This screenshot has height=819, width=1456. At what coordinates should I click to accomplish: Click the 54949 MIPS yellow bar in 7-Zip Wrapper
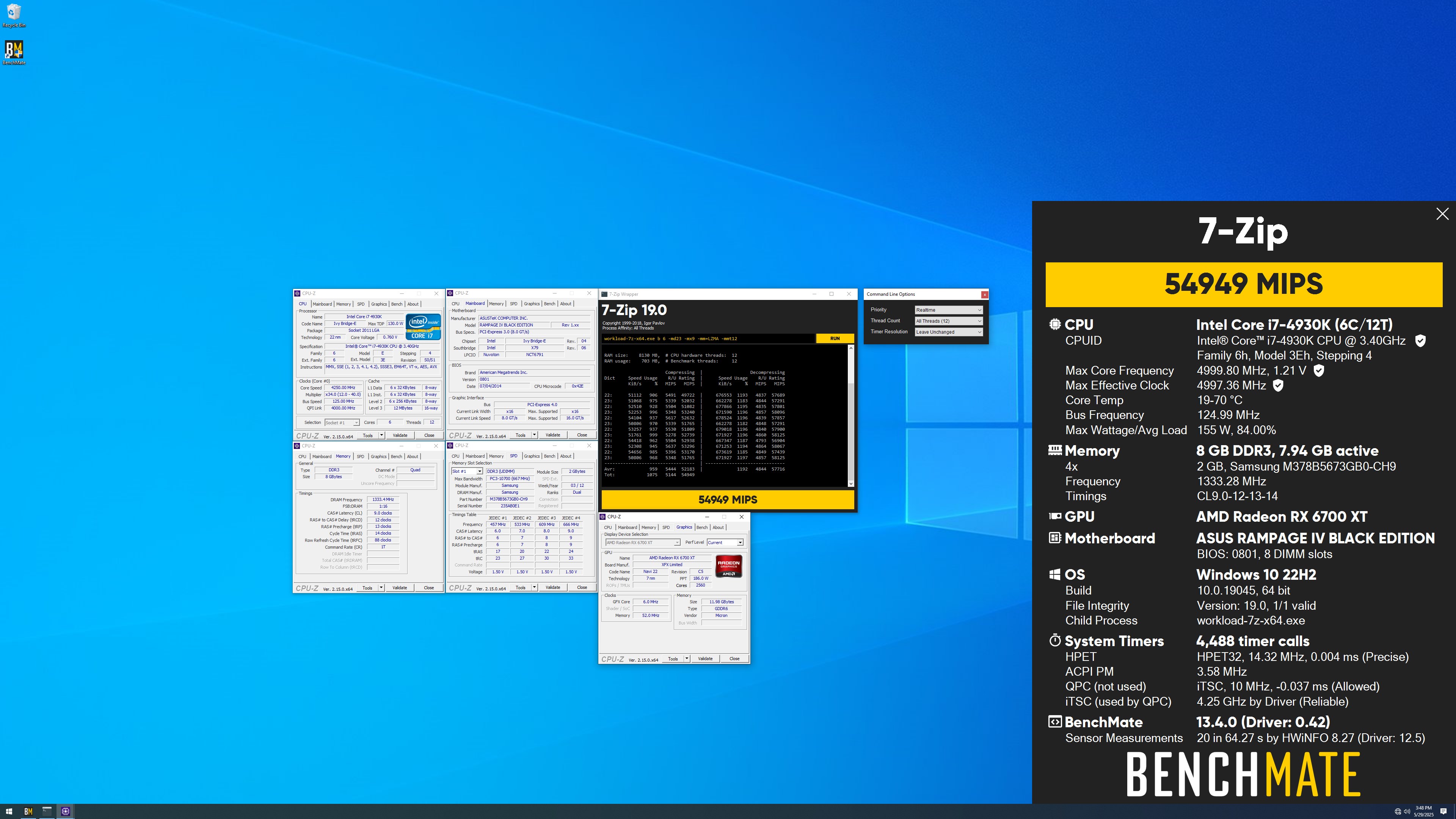(728, 500)
